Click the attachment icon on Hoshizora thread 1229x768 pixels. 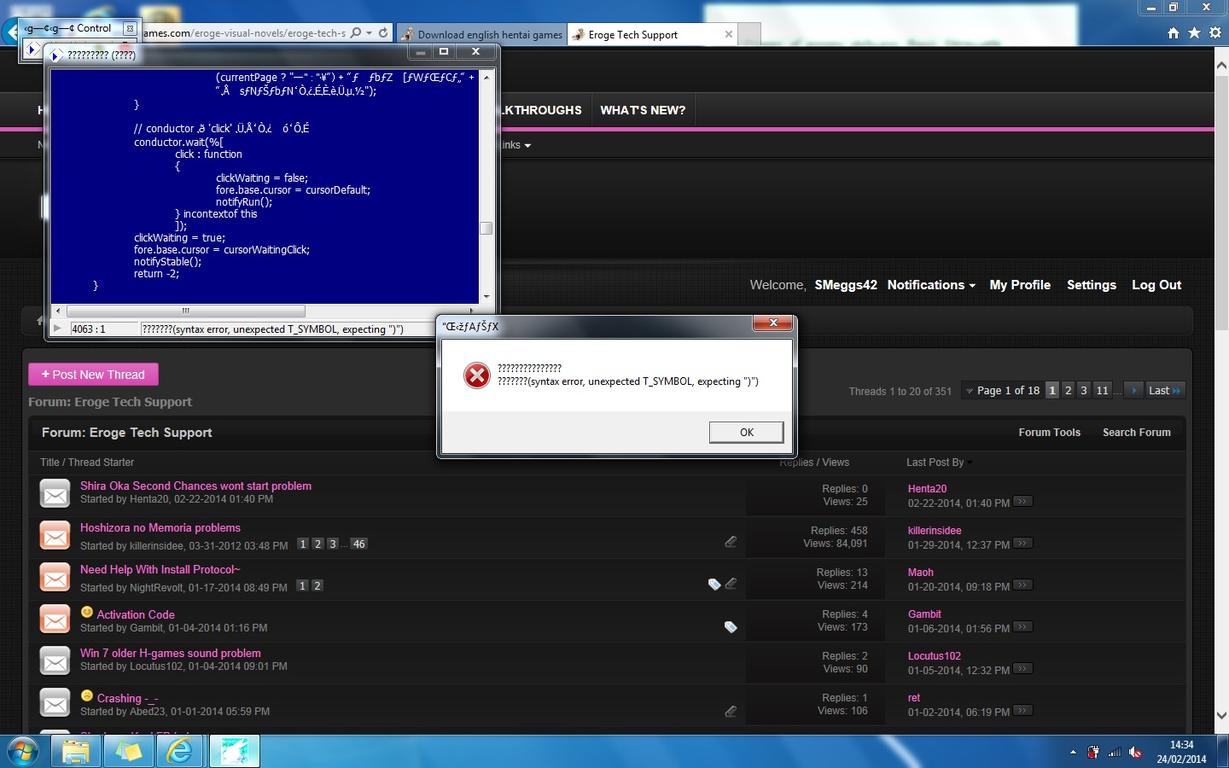[x=731, y=542]
